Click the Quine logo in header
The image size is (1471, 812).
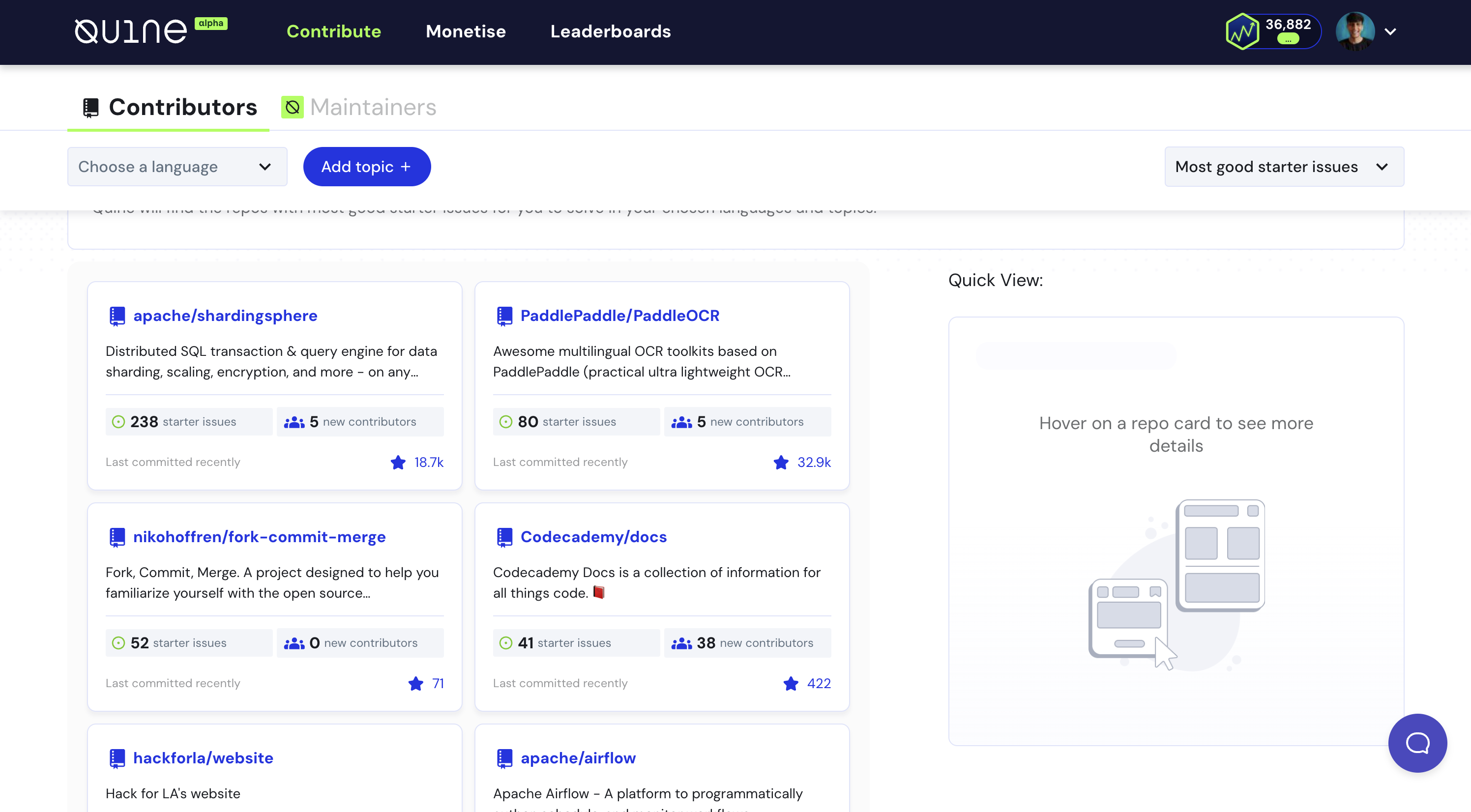point(131,31)
